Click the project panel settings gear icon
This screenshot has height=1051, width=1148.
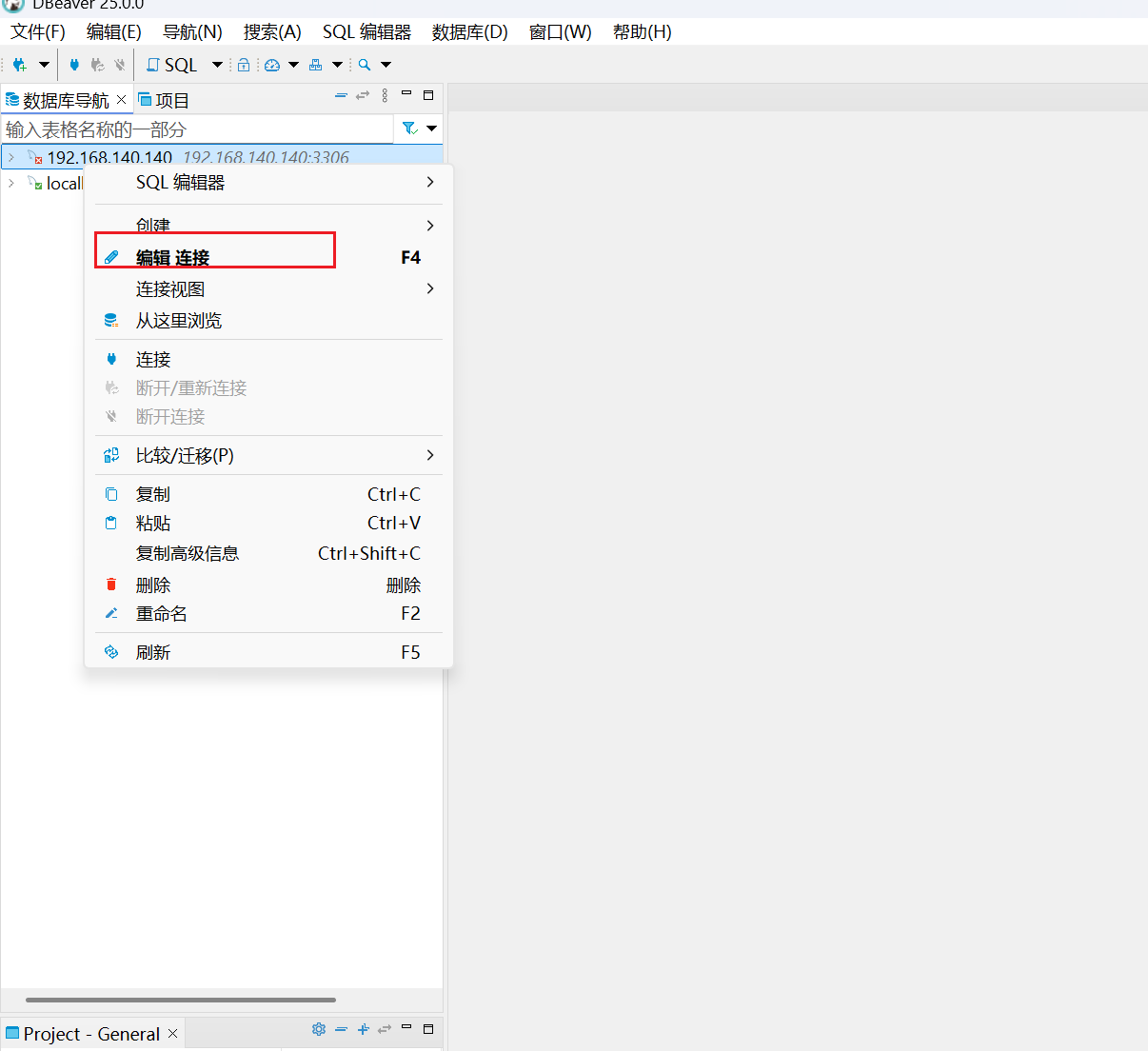319,1029
